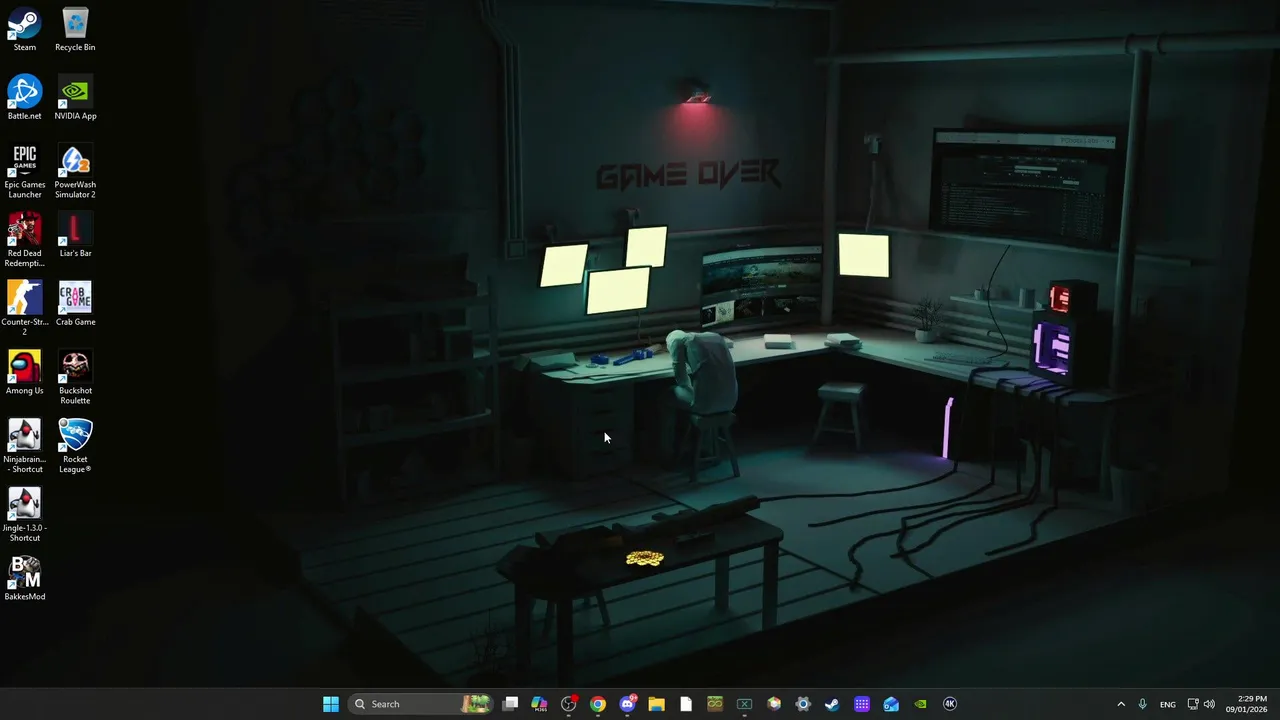Select the Jingle-1.3.0 Shortcut icon
Screen dimensions: 1280x720
(25, 515)
